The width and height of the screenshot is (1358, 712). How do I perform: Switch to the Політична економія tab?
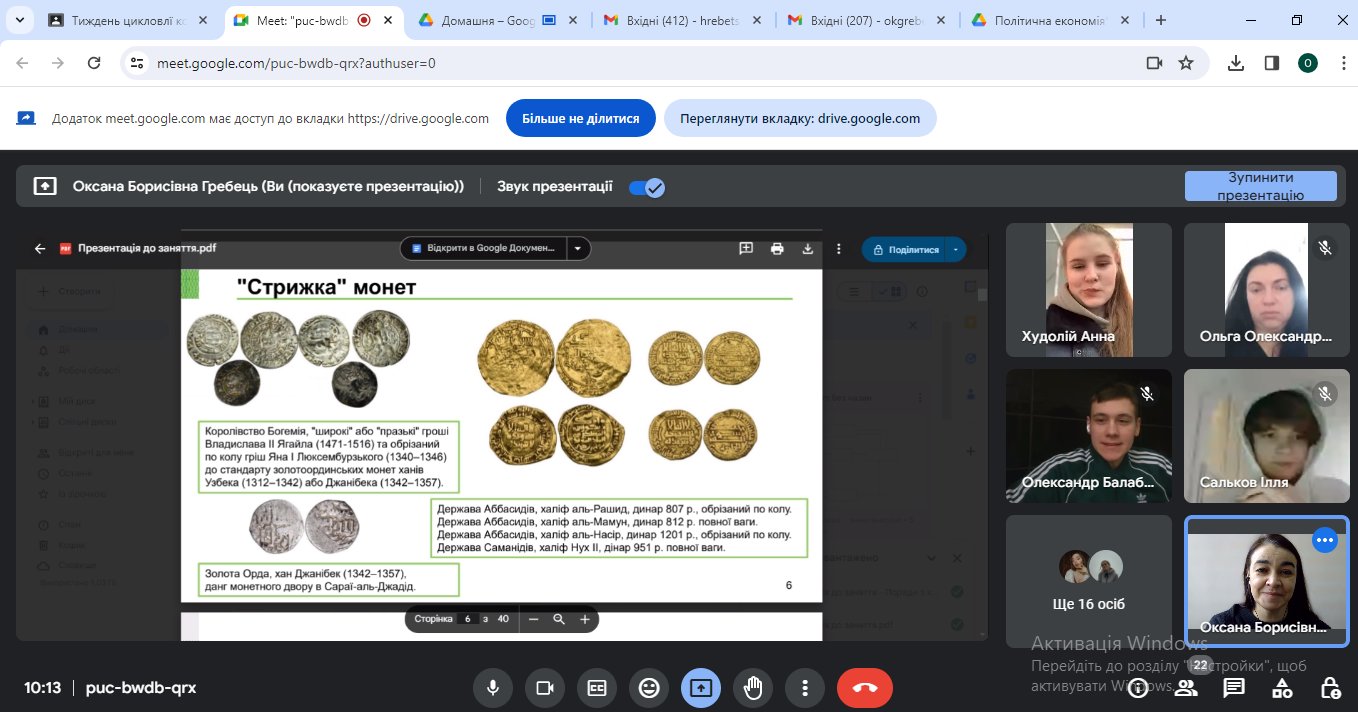coord(1042,20)
